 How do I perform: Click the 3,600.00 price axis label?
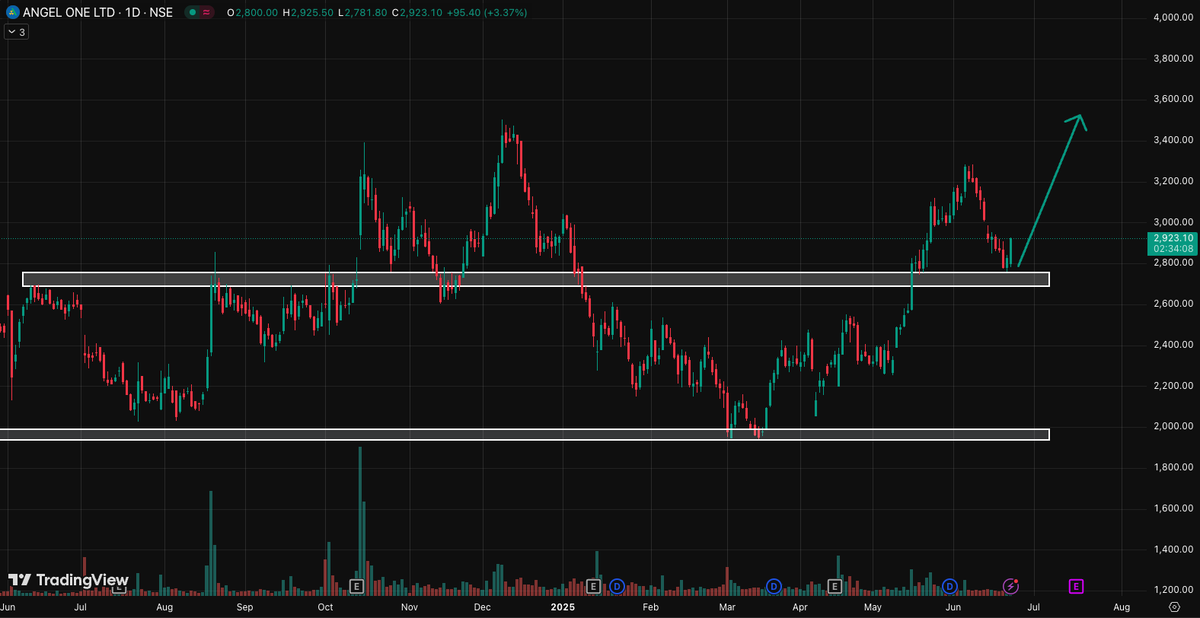pos(1171,99)
